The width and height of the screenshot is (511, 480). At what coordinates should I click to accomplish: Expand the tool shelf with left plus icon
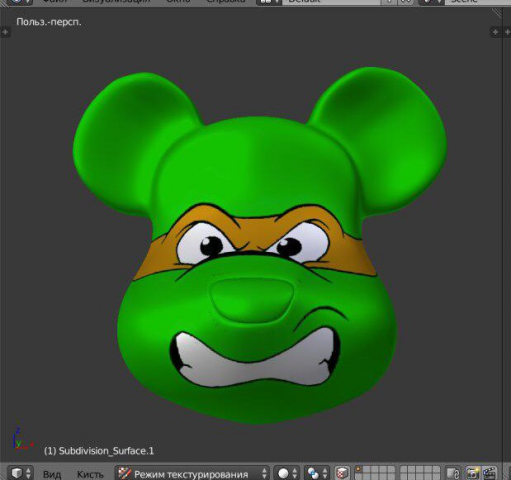click(x=5, y=32)
